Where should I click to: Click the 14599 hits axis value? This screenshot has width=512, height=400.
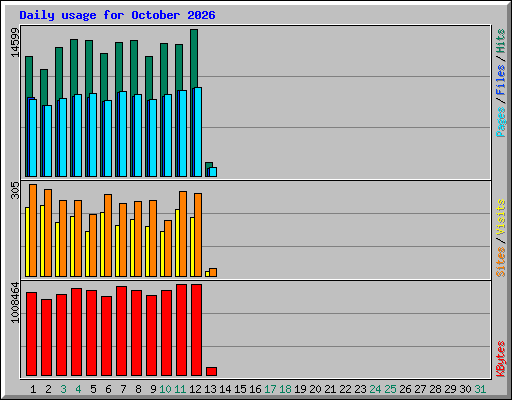click(x=15, y=42)
